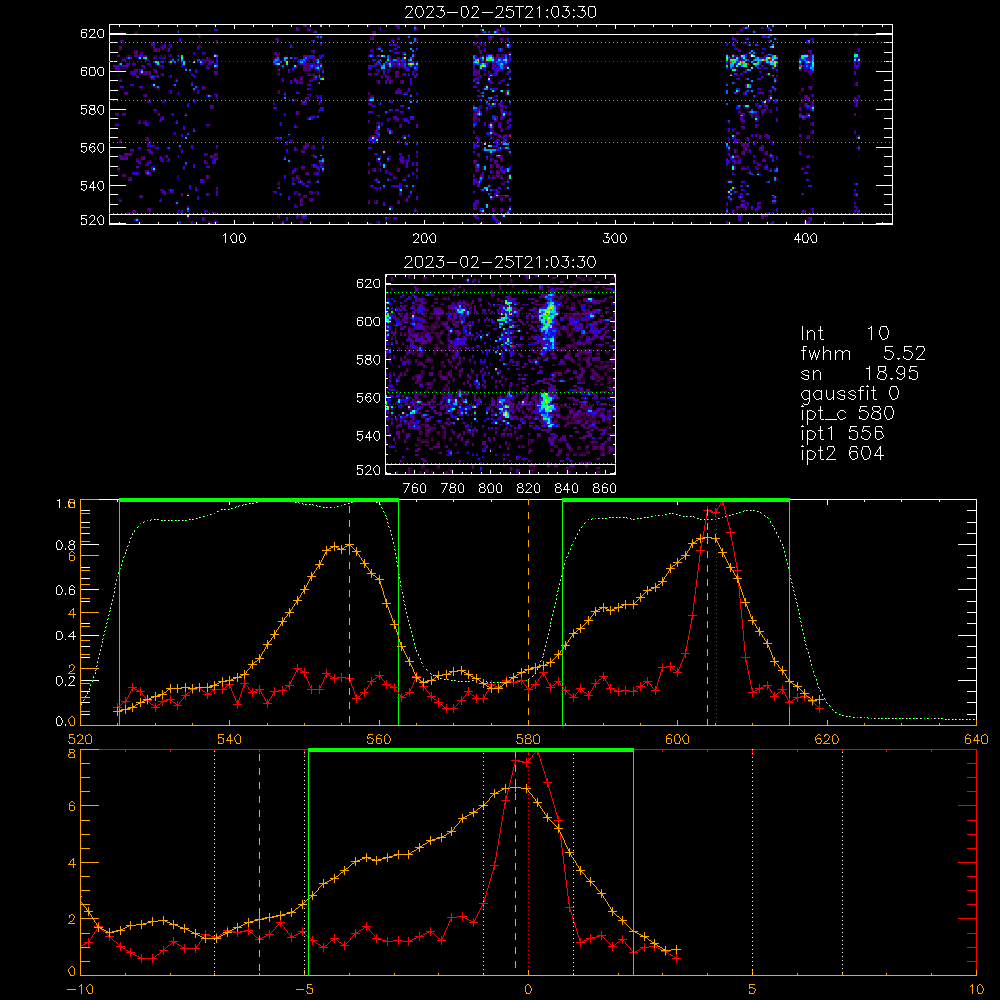Screen dimensions: 1000x1000
Task: Select the 'Int 10' readout text
Action: [x=844, y=334]
